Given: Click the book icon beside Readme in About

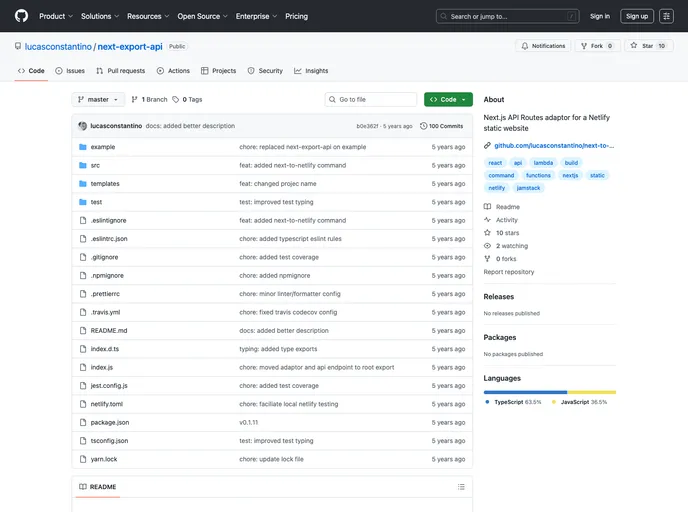Looking at the screenshot, I should (x=487, y=207).
